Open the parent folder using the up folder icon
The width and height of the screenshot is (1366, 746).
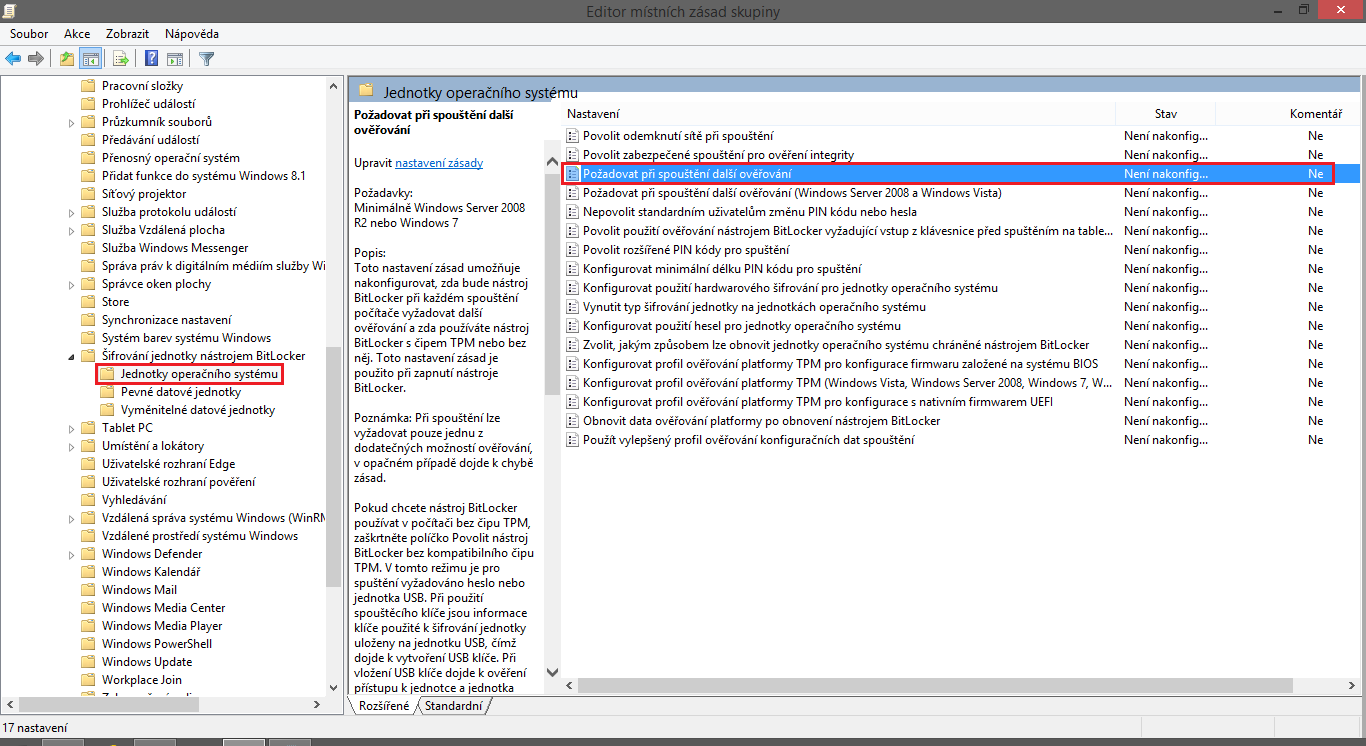point(66,58)
